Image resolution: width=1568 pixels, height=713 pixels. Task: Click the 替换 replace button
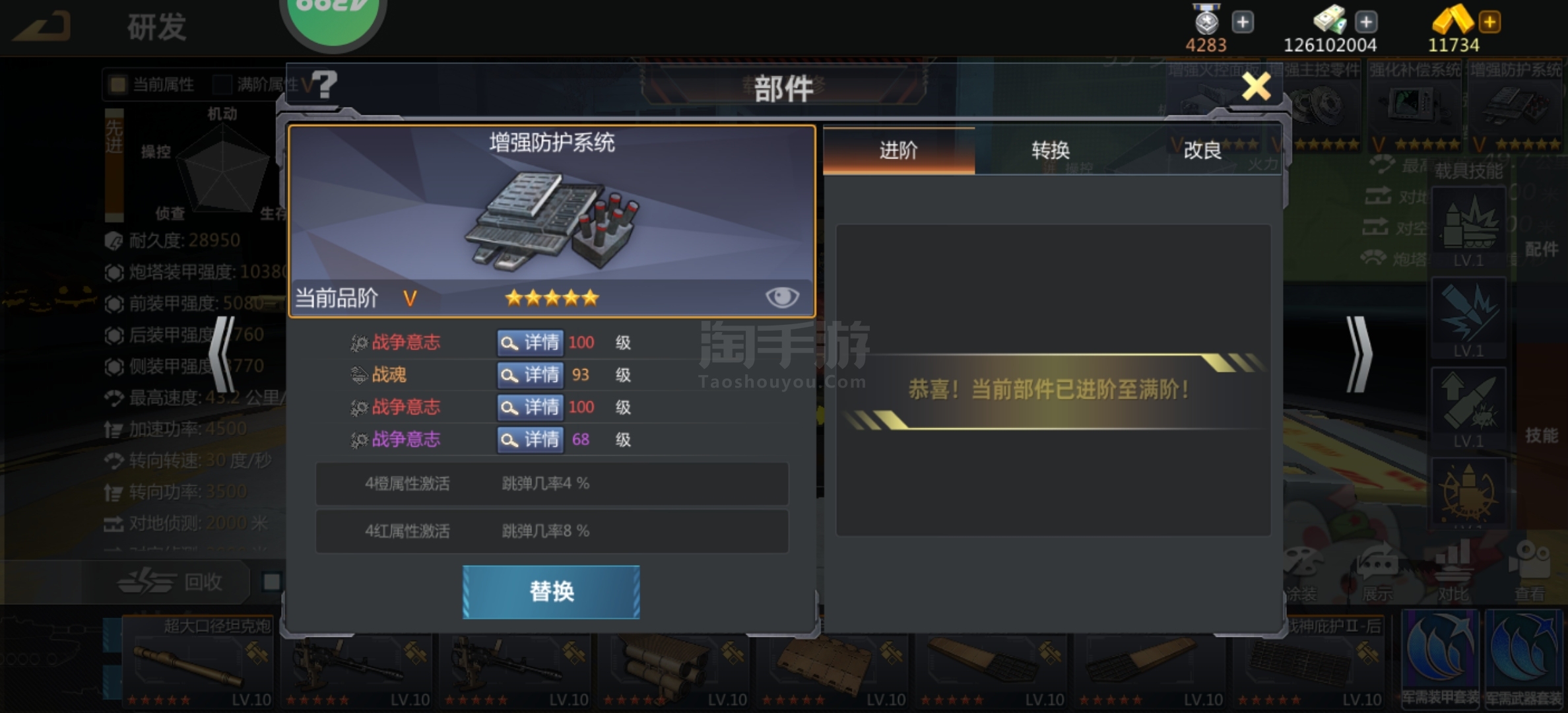coord(551,592)
